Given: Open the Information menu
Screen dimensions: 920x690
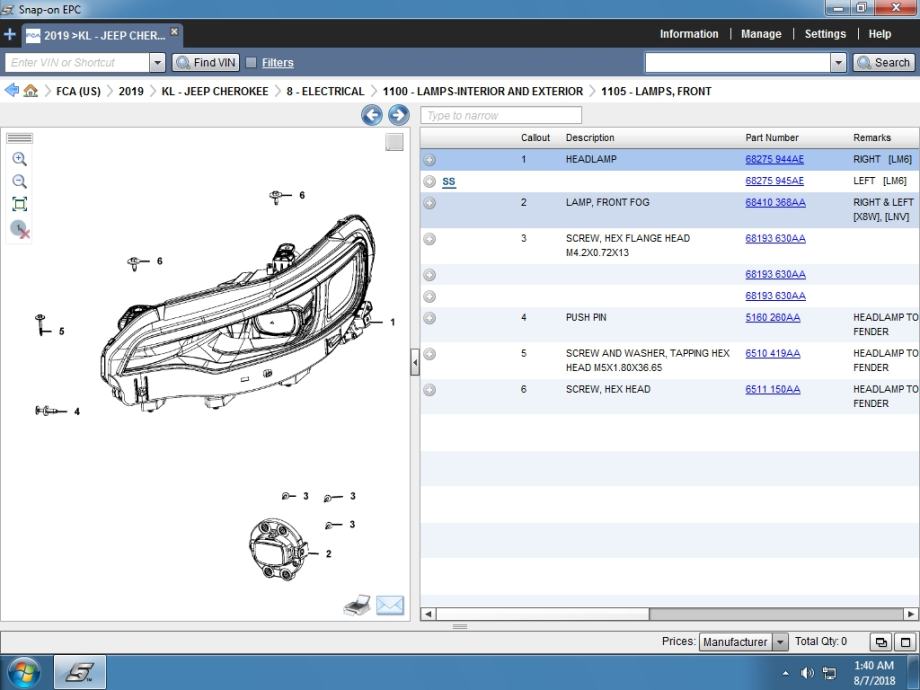Looking at the screenshot, I should click(x=688, y=34).
